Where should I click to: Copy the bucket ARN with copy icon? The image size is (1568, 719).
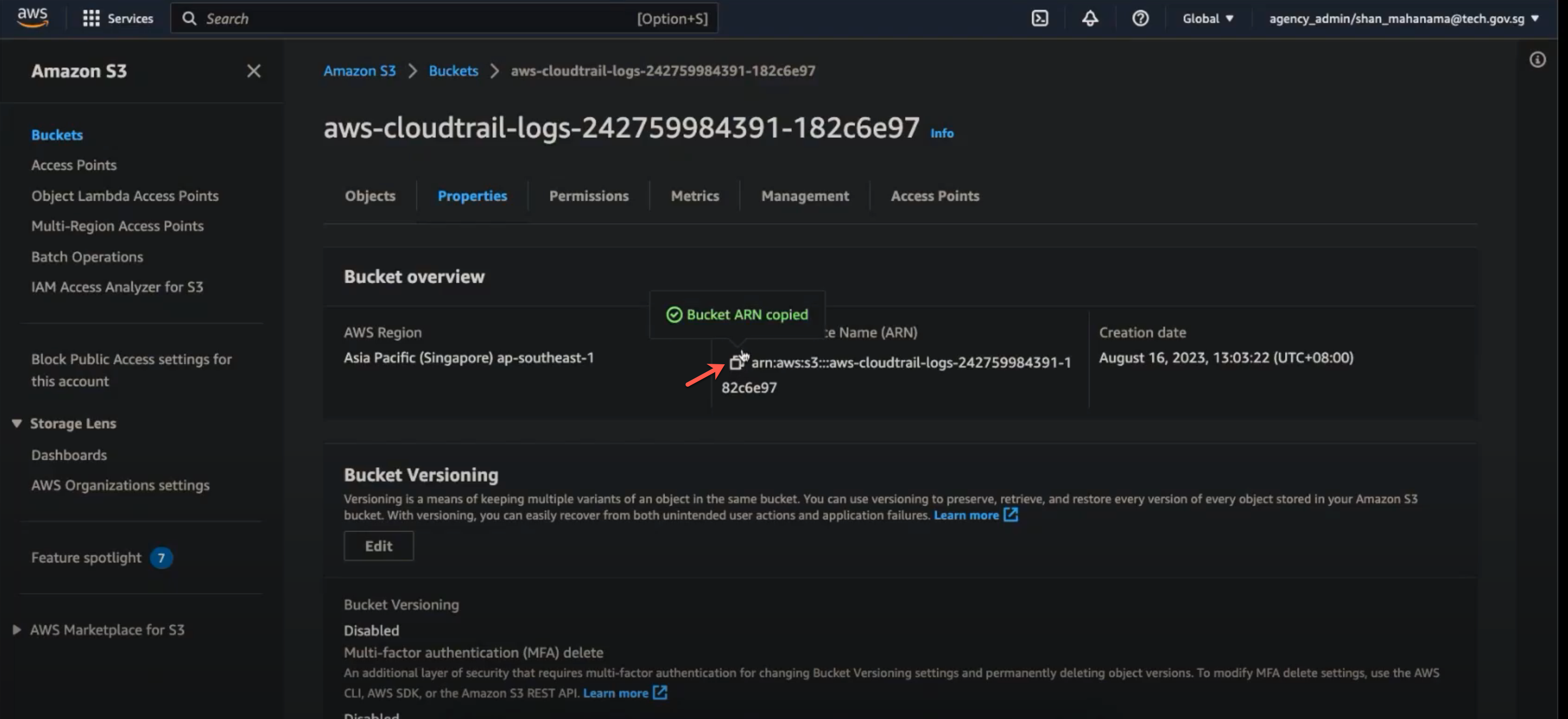736,363
